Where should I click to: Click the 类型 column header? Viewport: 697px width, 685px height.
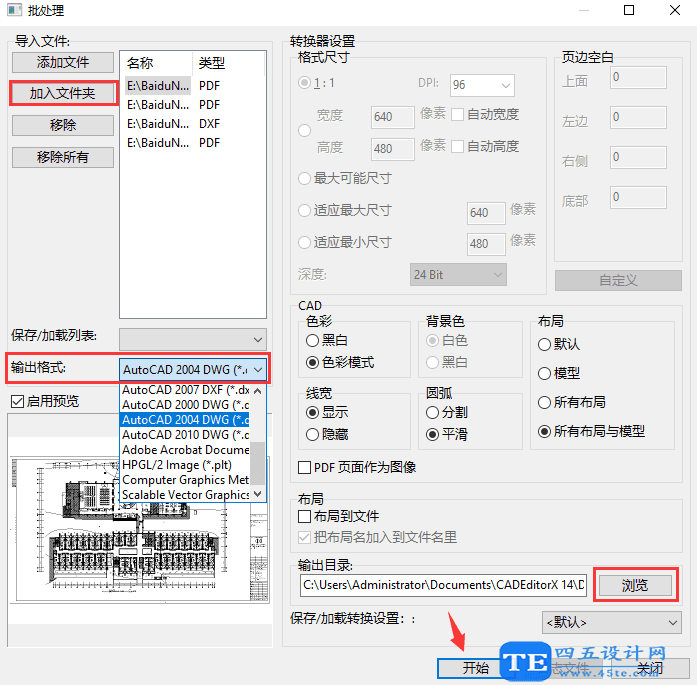click(x=228, y=63)
